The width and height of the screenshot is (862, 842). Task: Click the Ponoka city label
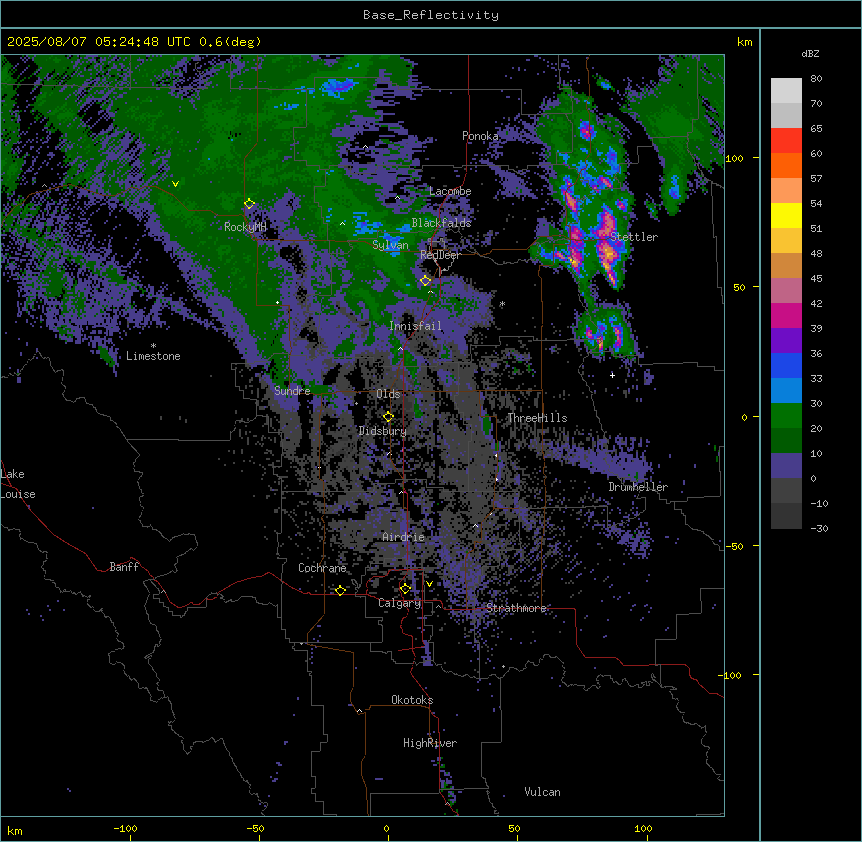(x=480, y=136)
